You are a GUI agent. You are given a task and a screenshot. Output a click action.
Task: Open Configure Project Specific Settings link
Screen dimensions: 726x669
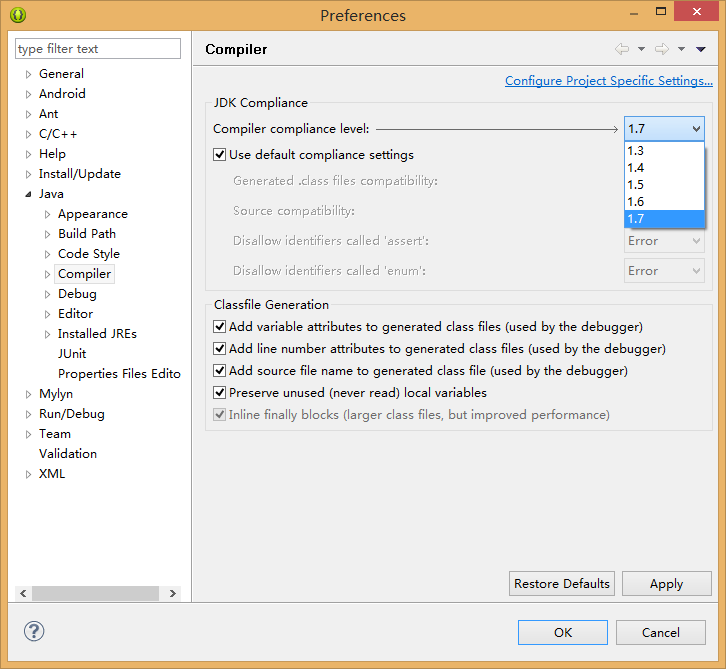click(608, 81)
